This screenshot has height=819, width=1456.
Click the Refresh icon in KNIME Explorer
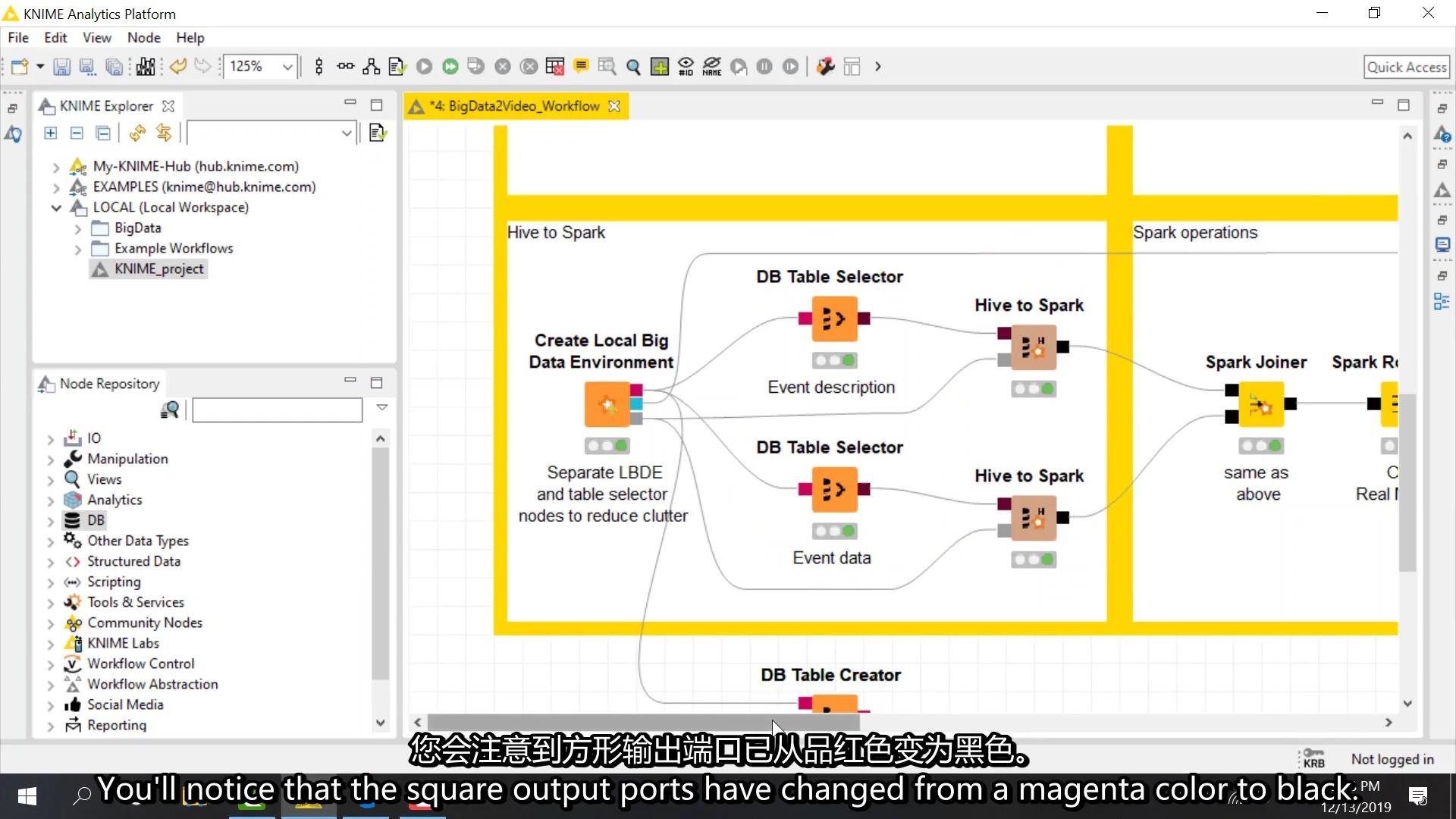(137, 133)
